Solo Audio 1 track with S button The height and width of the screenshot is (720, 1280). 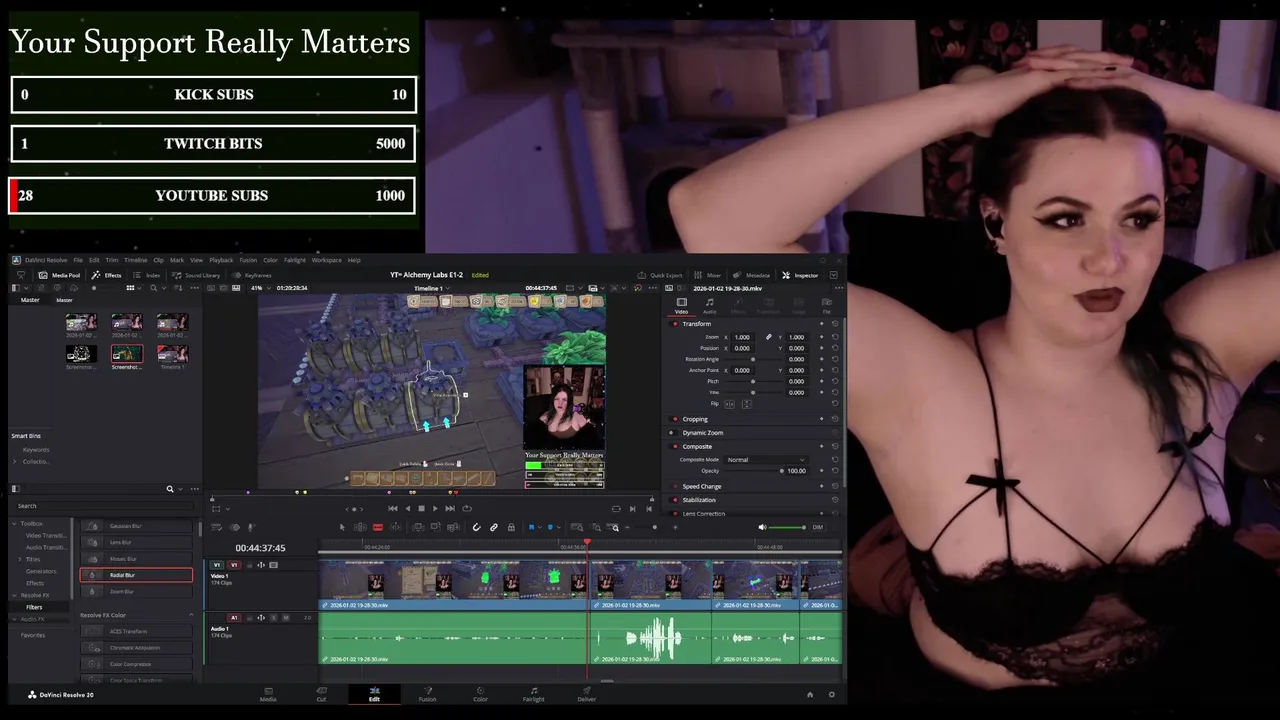click(x=274, y=617)
